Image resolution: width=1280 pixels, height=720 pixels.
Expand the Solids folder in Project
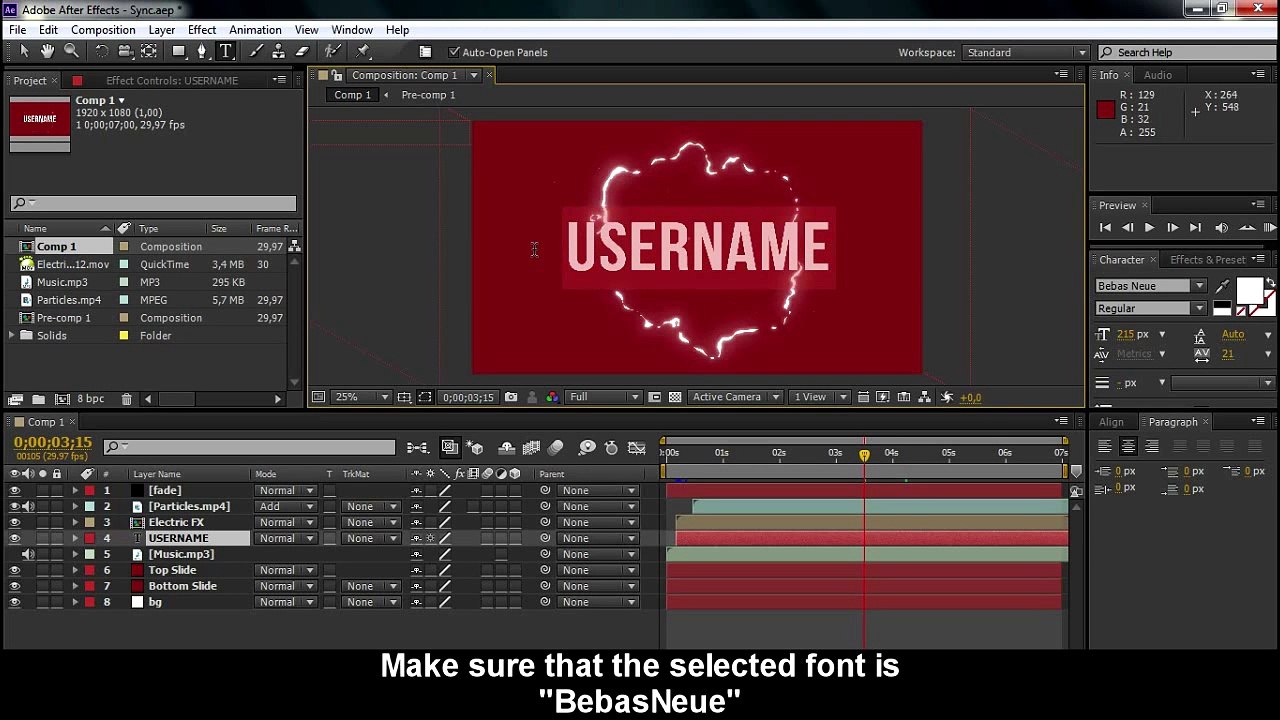click(x=12, y=336)
